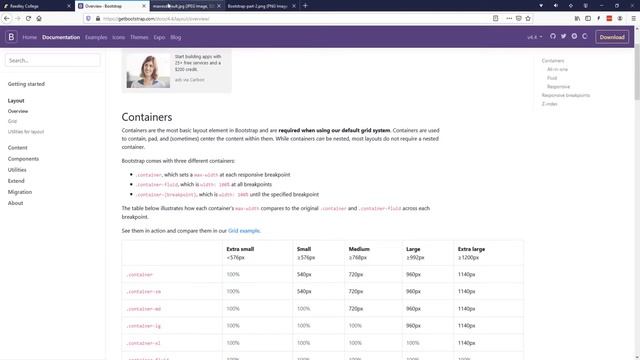The image size is (640, 360).
Task: Click the browser forward arrow
Action: 18,18
